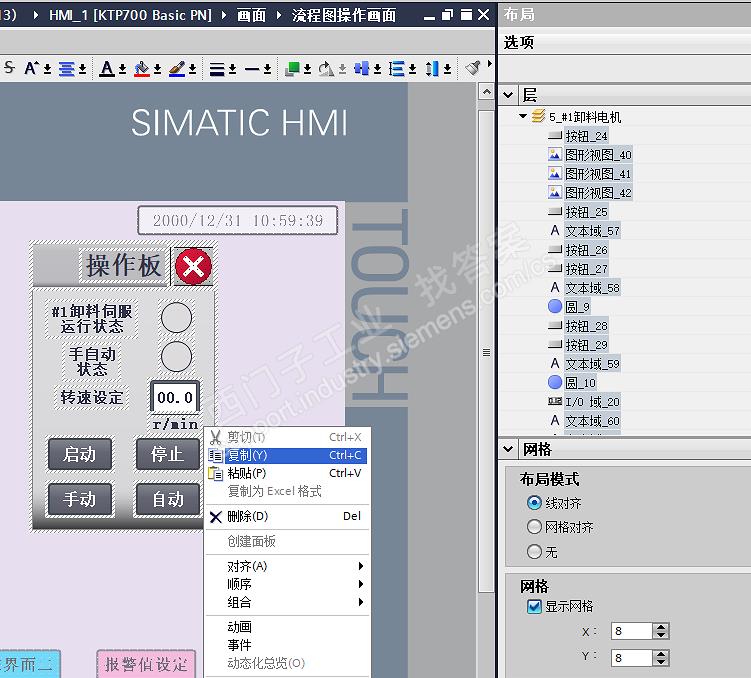Select the 无 layout mode option
Image resolution: width=751 pixels, height=678 pixels.
pos(534,552)
